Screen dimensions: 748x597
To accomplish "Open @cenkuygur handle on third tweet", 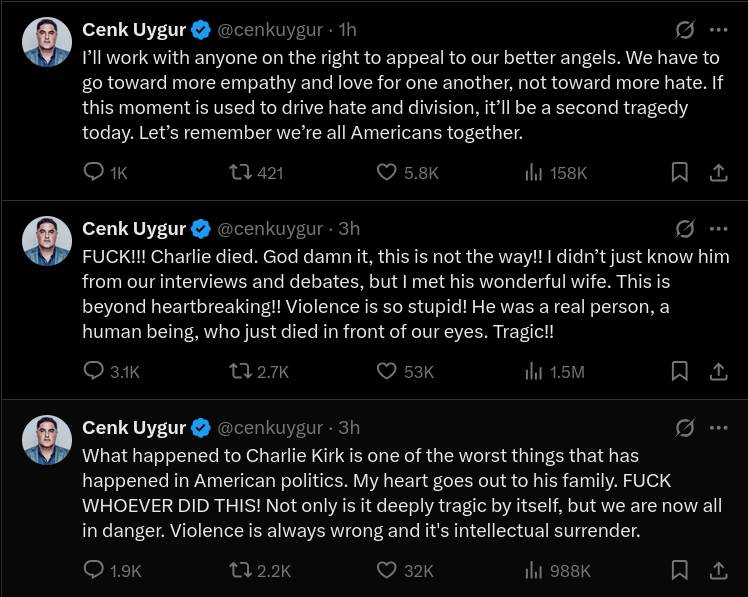I will point(270,428).
